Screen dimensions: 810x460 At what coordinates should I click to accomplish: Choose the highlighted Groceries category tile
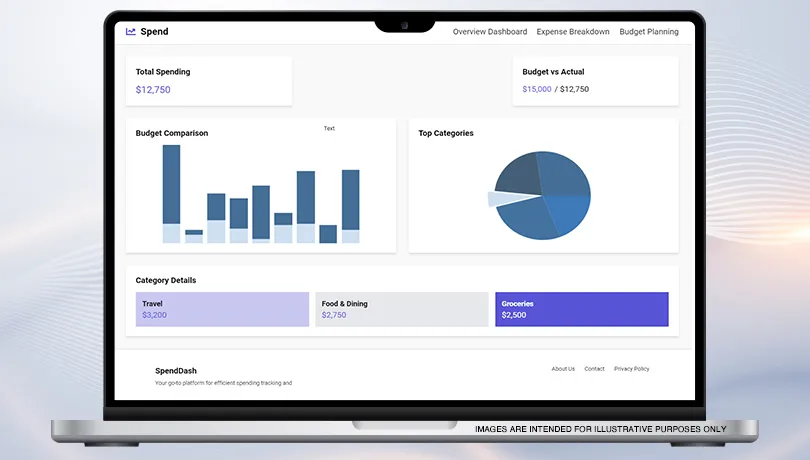581,309
